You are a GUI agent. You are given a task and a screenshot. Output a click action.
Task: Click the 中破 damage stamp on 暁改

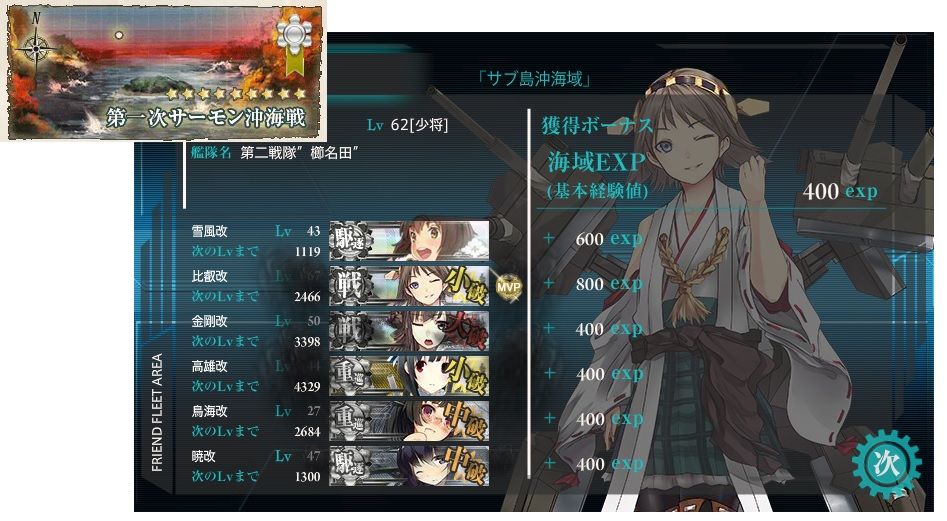[x=466, y=466]
